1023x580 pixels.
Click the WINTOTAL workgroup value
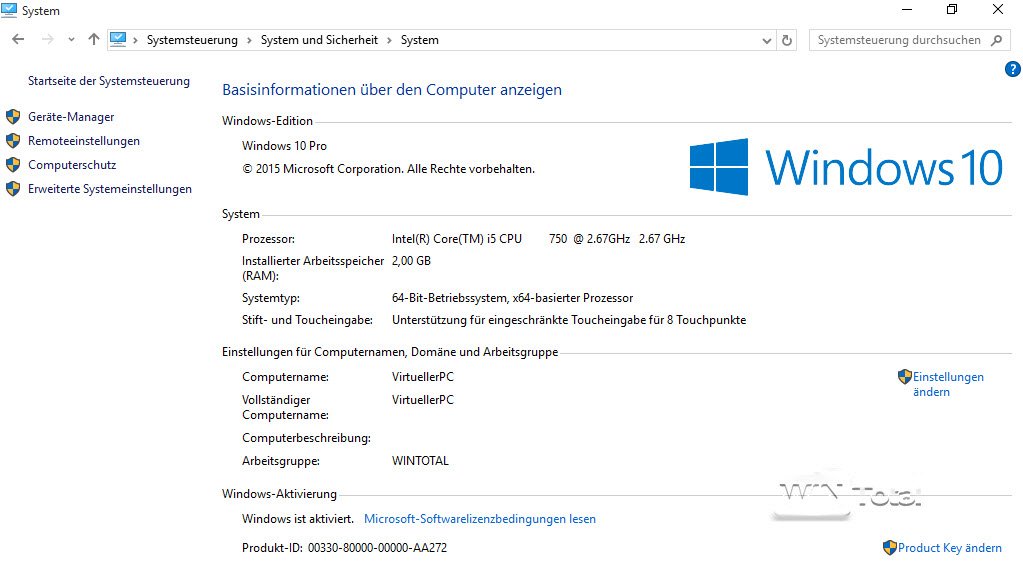click(420, 461)
